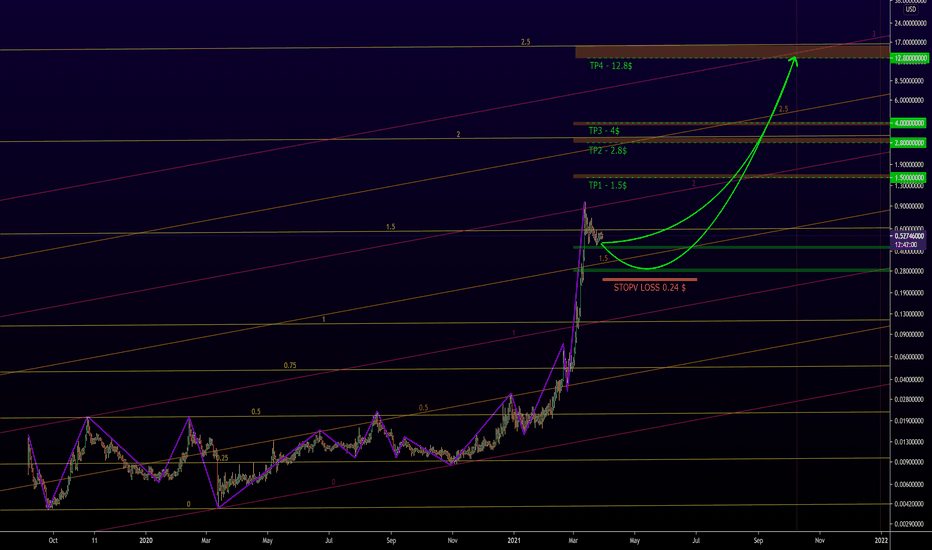Click the 0.04000000 price axis value

pos(910,379)
